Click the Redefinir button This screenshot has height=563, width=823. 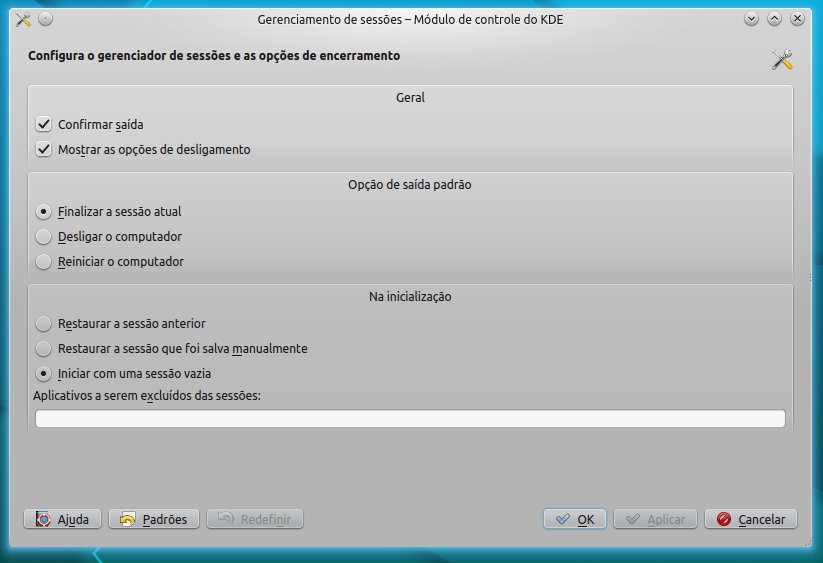pos(255,519)
